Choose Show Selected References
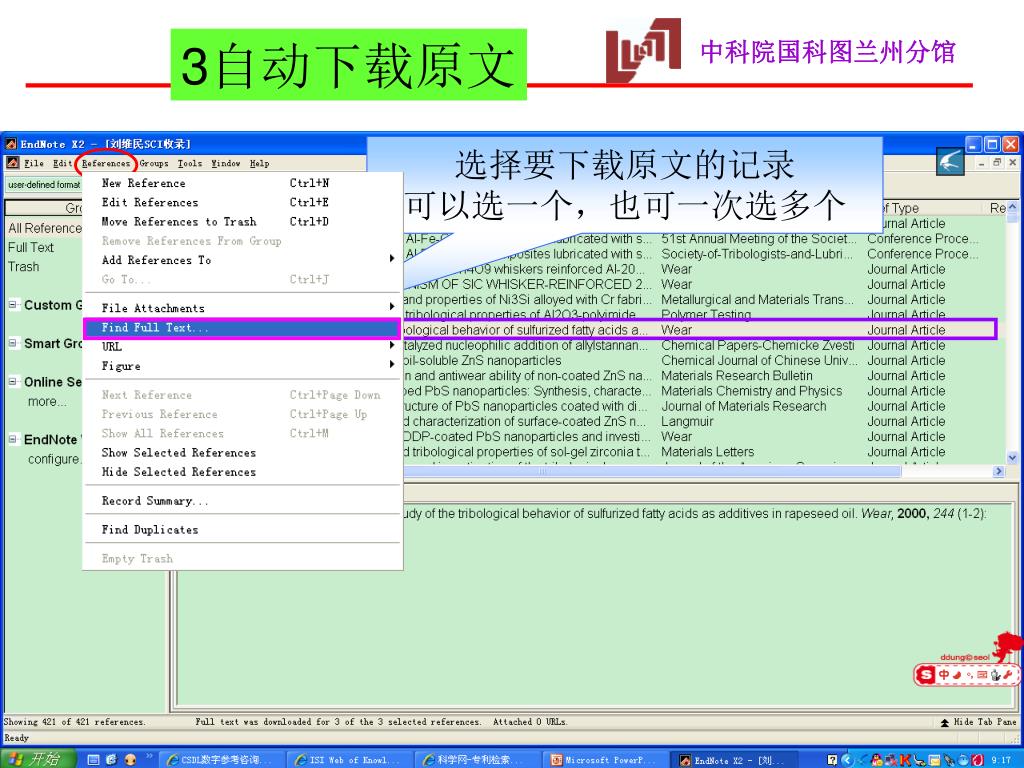Screen dimensions: 1024x768 [x=242, y=453]
